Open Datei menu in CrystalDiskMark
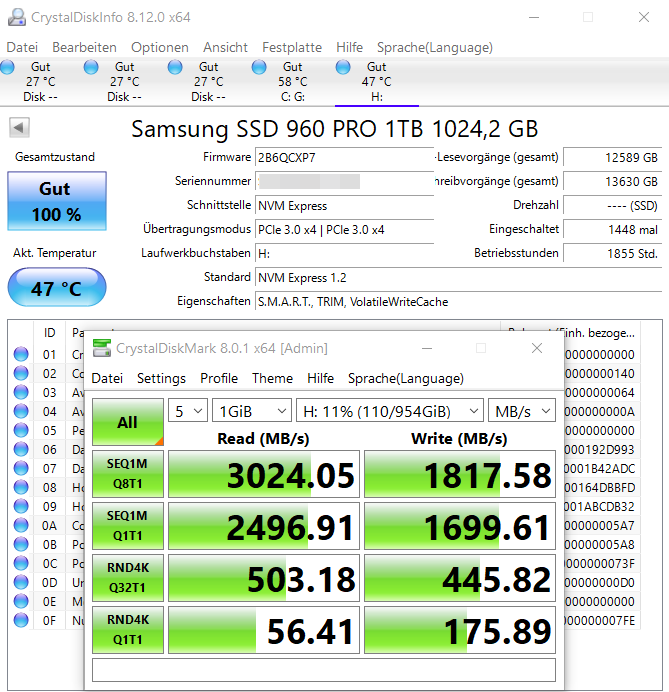The height and width of the screenshot is (692, 669). [107, 378]
